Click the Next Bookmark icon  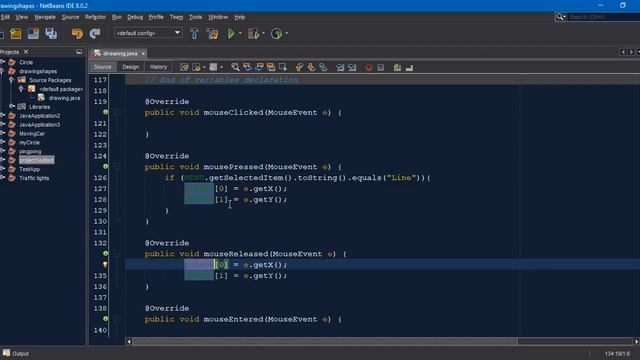tap(311, 67)
